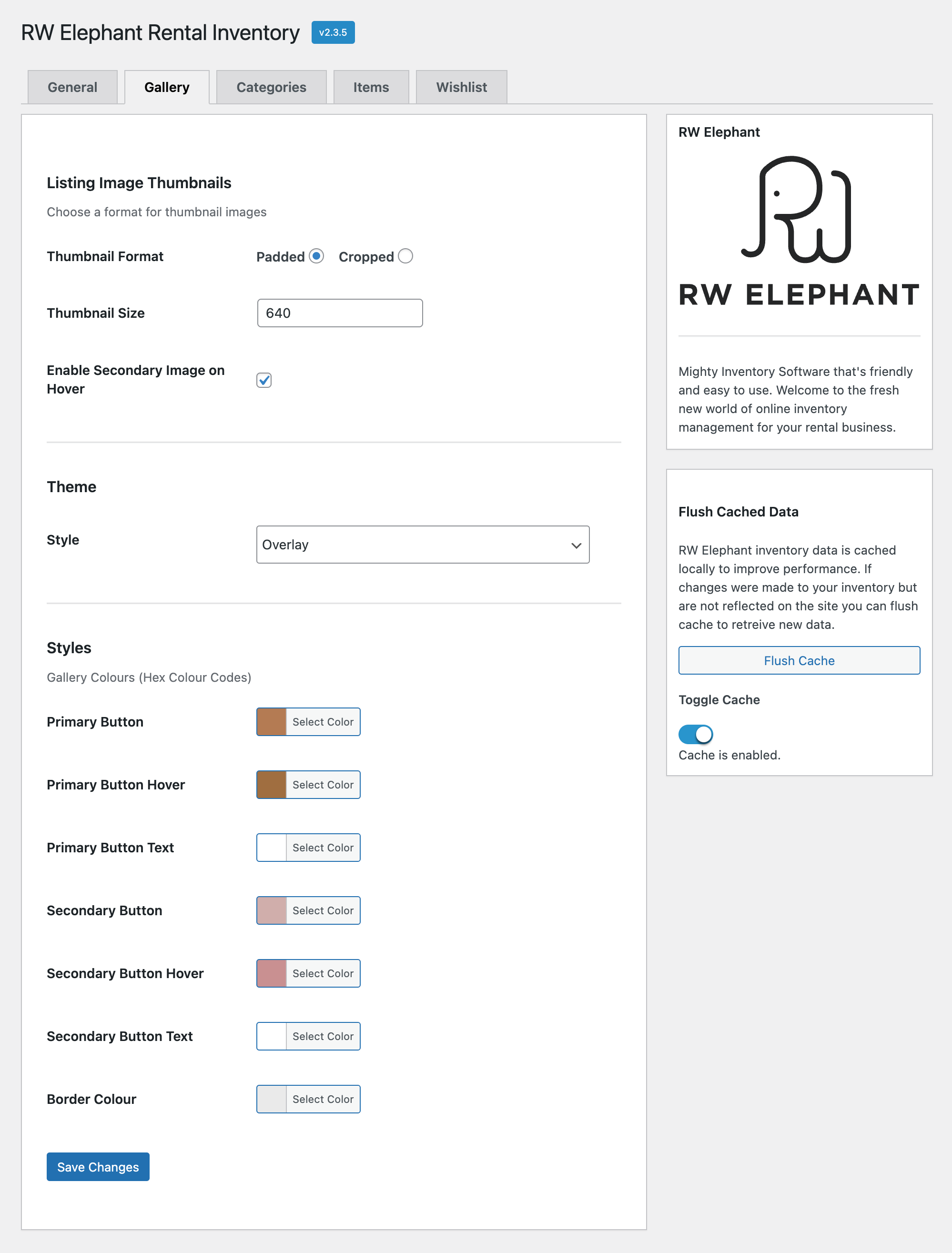
Task: Choose the Cropped thumbnail format radio
Action: click(x=405, y=256)
